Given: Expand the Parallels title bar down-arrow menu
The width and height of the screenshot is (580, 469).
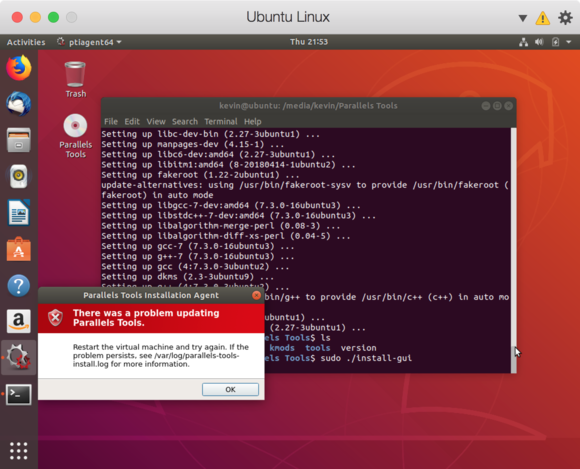Looking at the screenshot, I should [522, 18].
